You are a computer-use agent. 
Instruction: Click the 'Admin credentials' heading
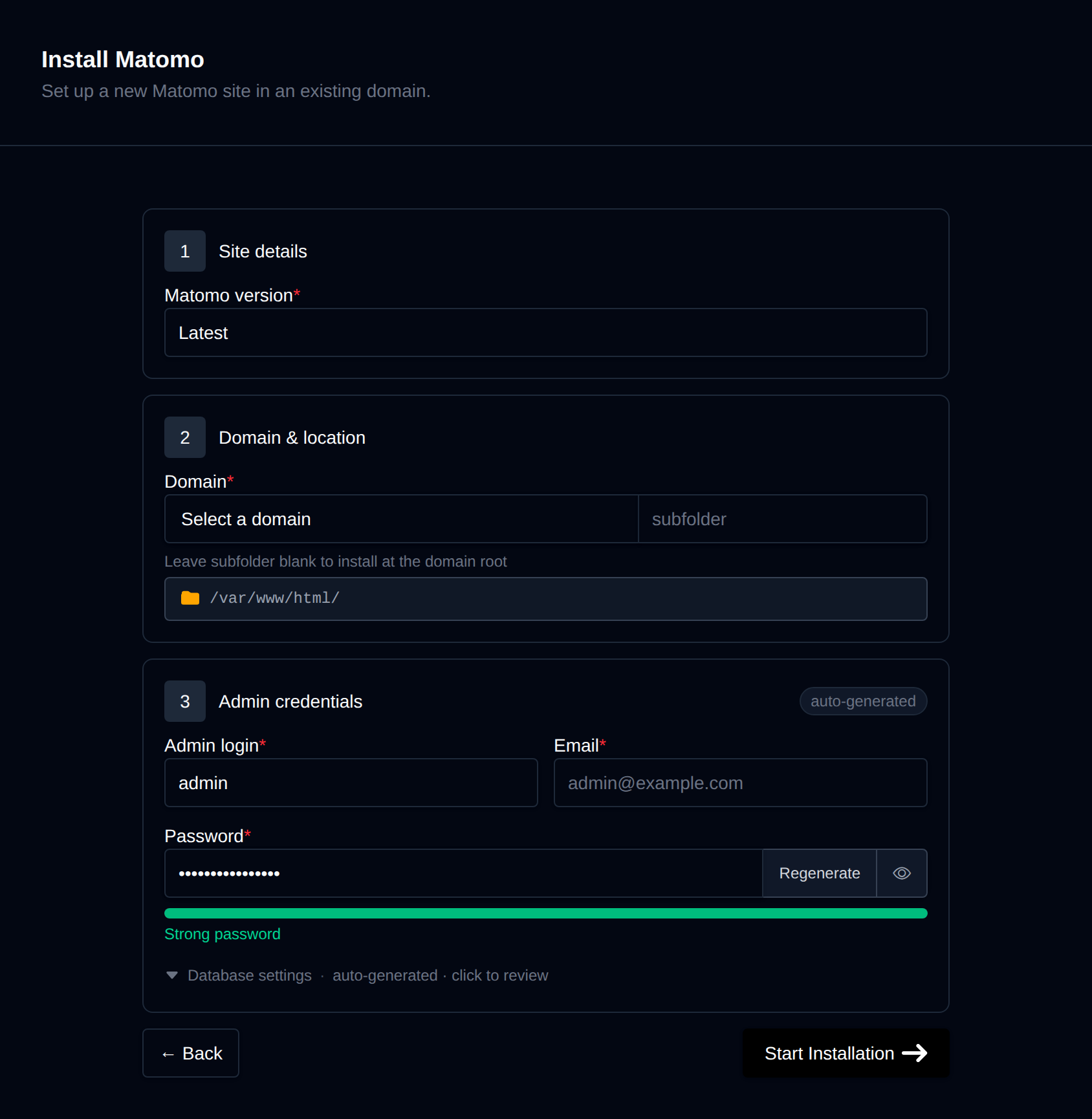(x=290, y=701)
